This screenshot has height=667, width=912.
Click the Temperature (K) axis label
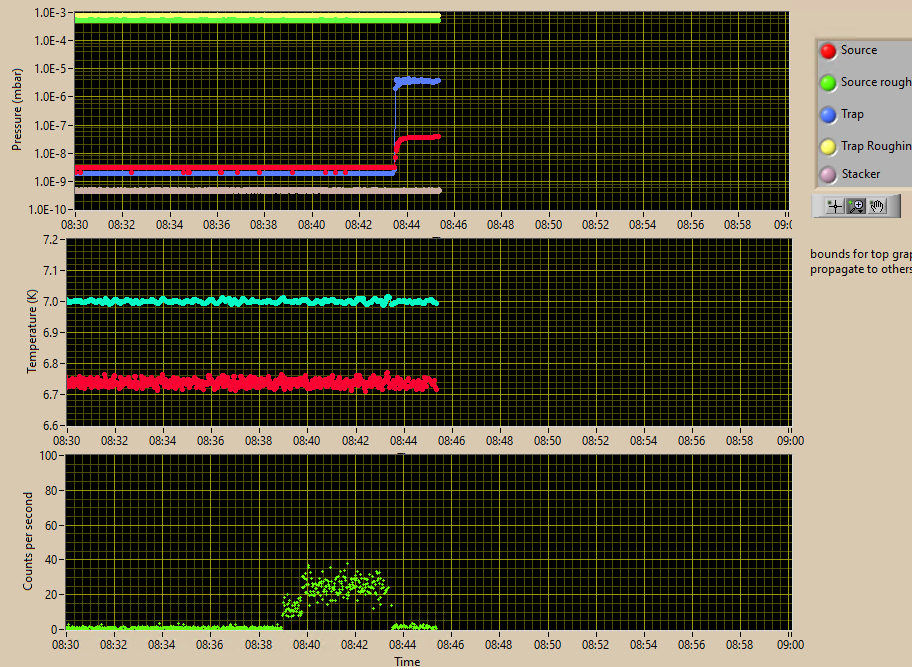click(31, 331)
